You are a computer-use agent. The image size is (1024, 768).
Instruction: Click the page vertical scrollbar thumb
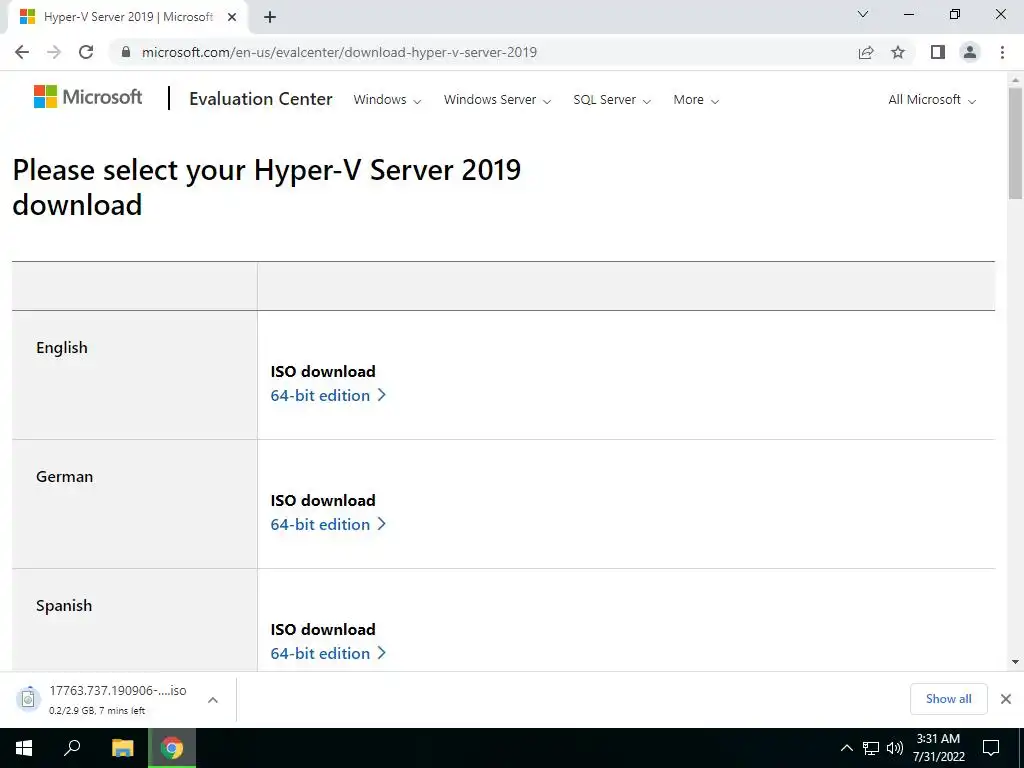click(x=1016, y=142)
